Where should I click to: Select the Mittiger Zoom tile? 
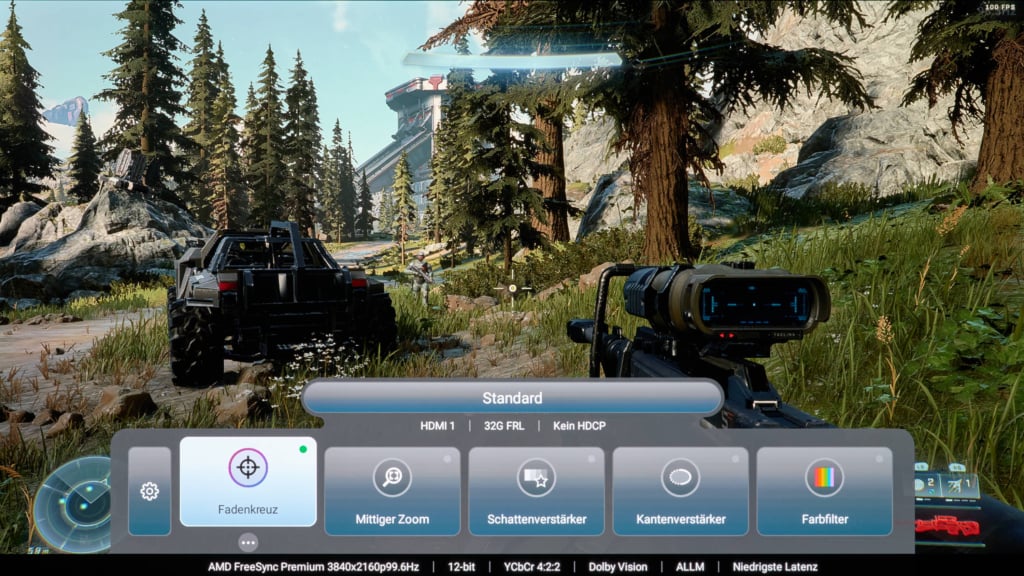tap(392, 491)
